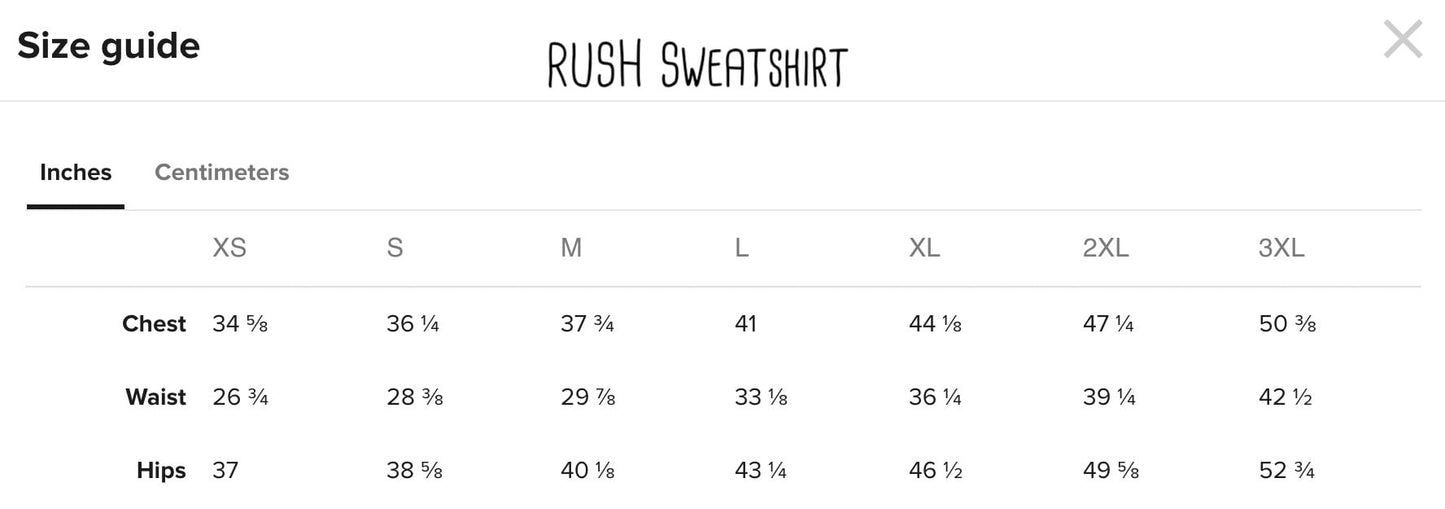Click the 2XL size column header
This screenshot has width=1445, height=509.
click(1106, 248)
